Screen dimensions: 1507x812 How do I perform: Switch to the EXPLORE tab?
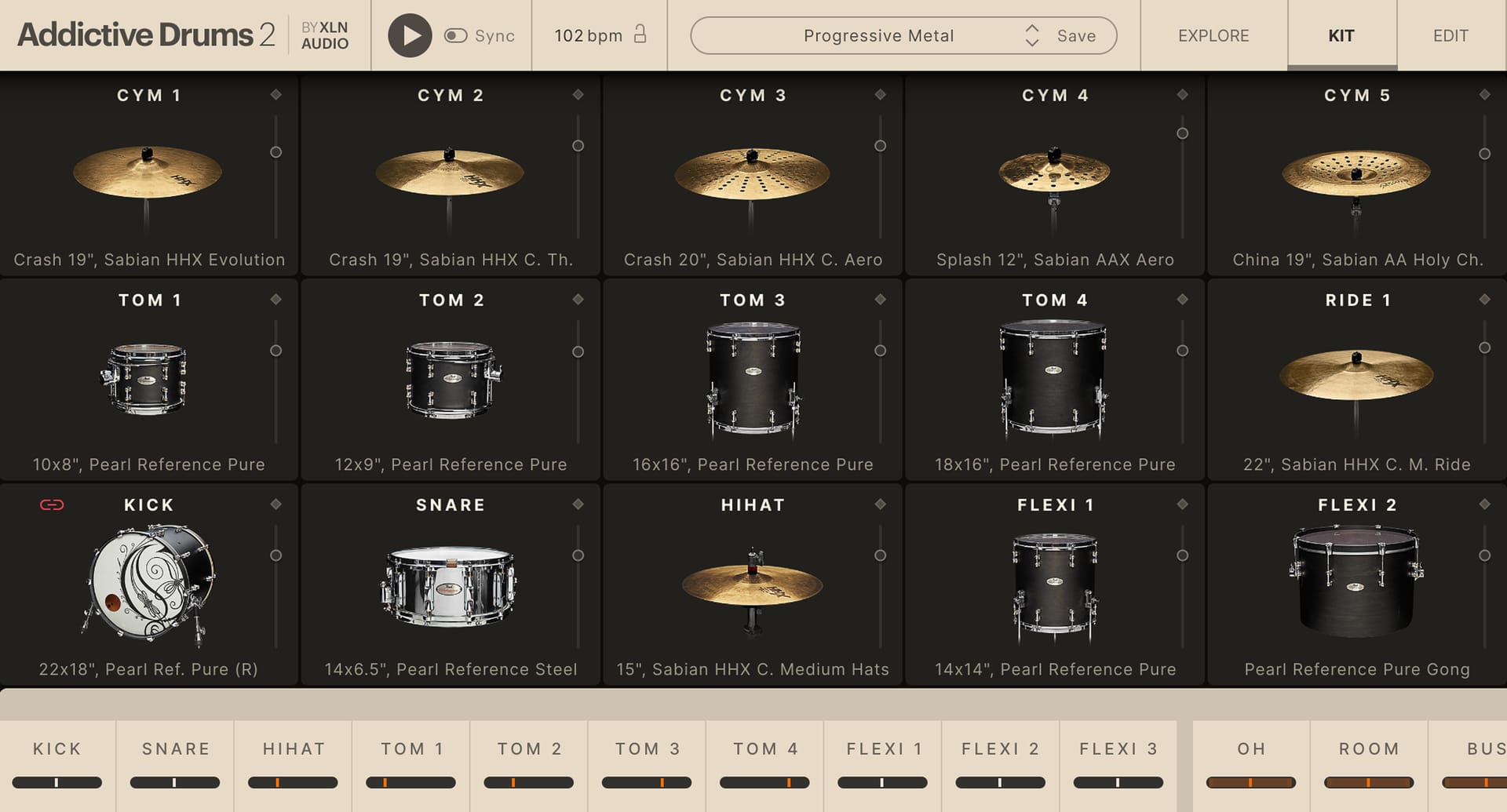(1213, 35)
